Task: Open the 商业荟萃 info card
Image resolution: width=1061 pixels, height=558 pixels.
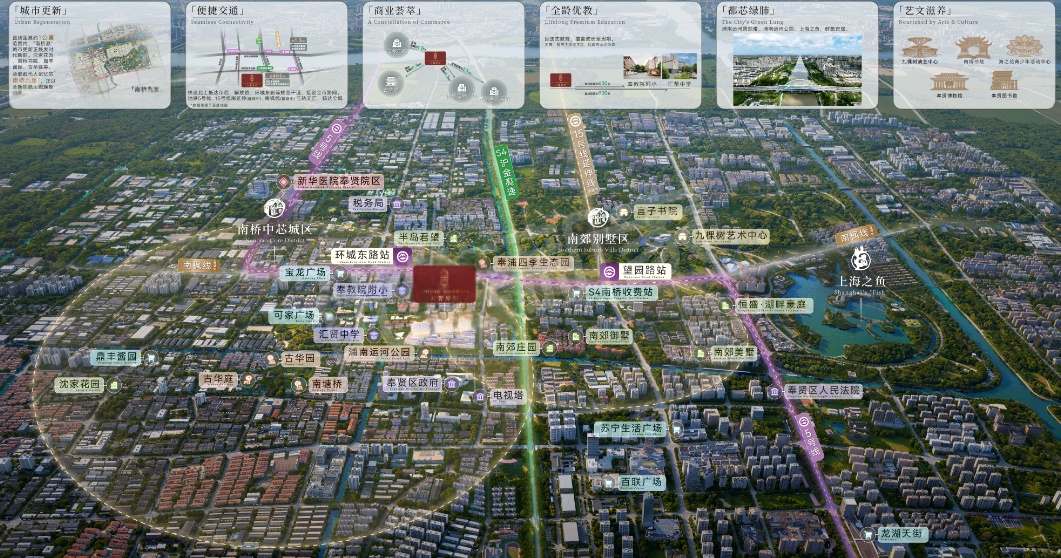Action: [x=443, y=55]
